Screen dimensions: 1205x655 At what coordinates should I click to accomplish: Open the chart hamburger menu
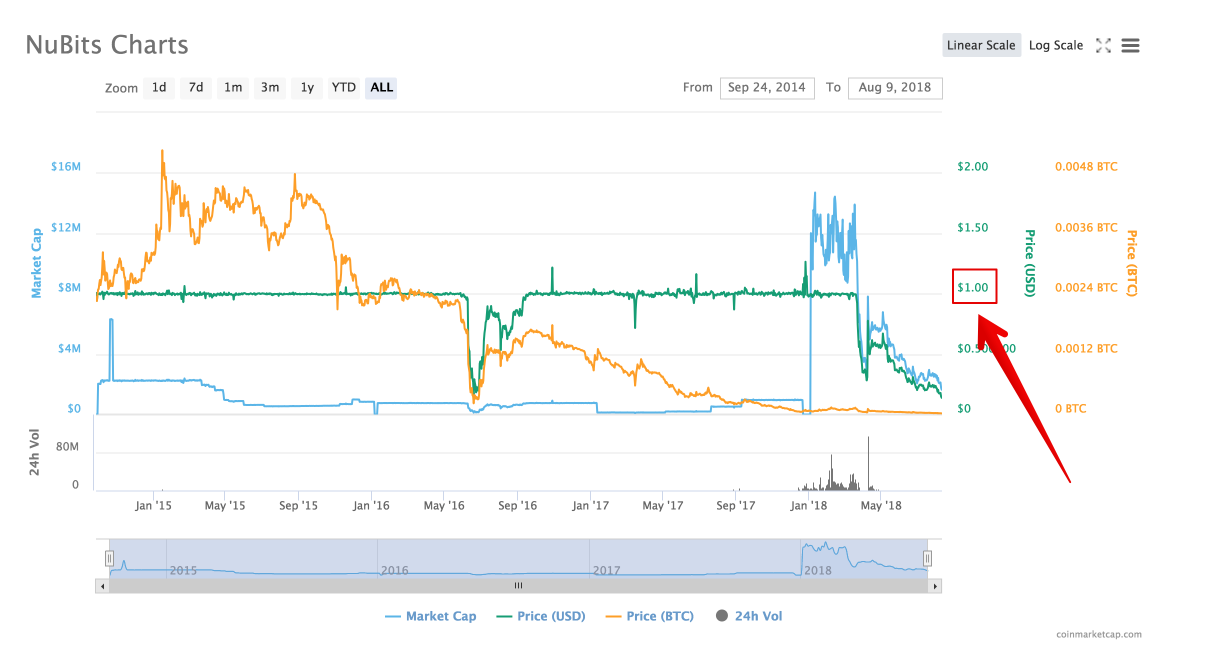pyautogui.click(x=1131, y=45)
